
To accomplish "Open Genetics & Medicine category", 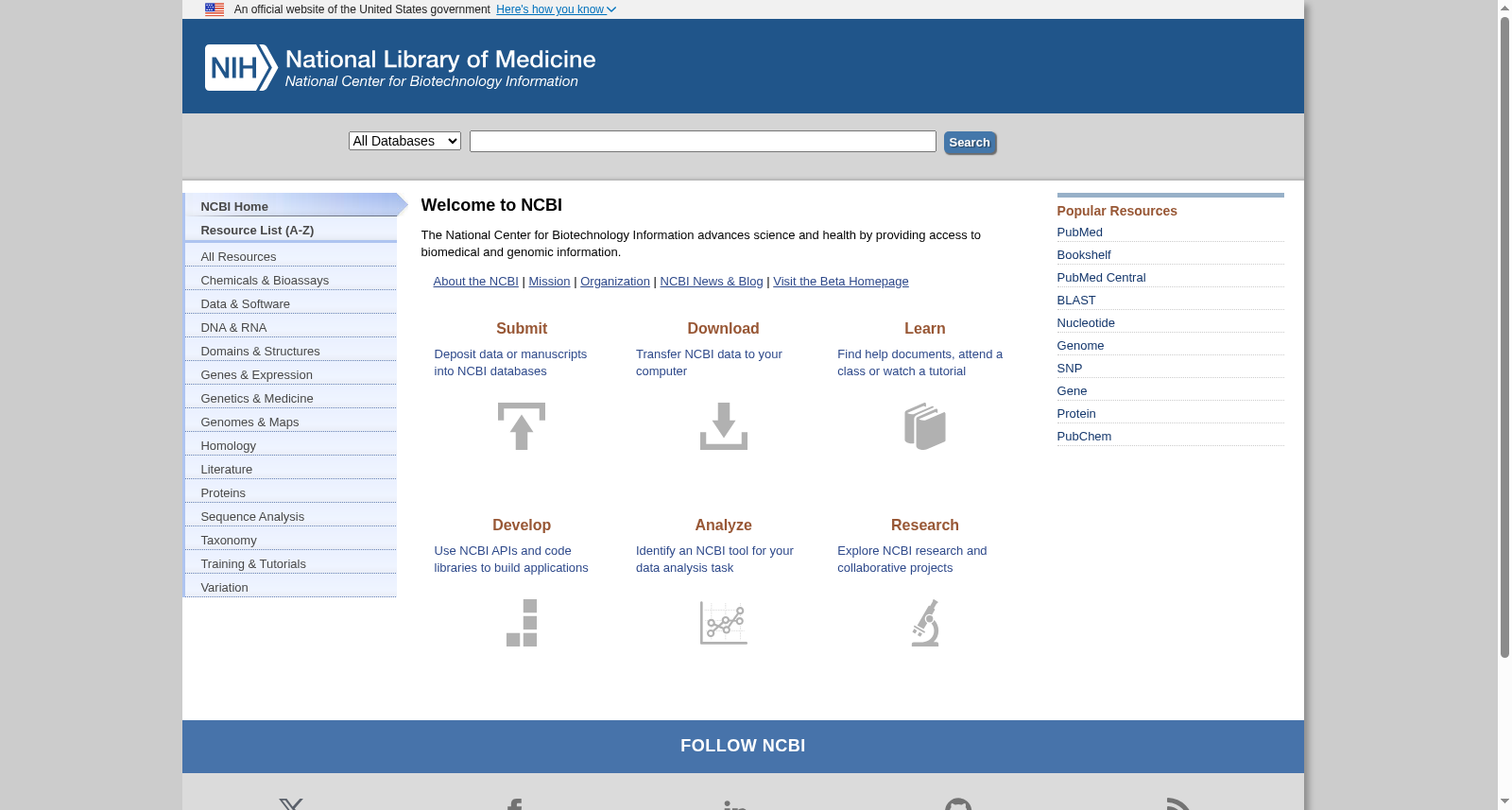I will (x=291, y=398).
